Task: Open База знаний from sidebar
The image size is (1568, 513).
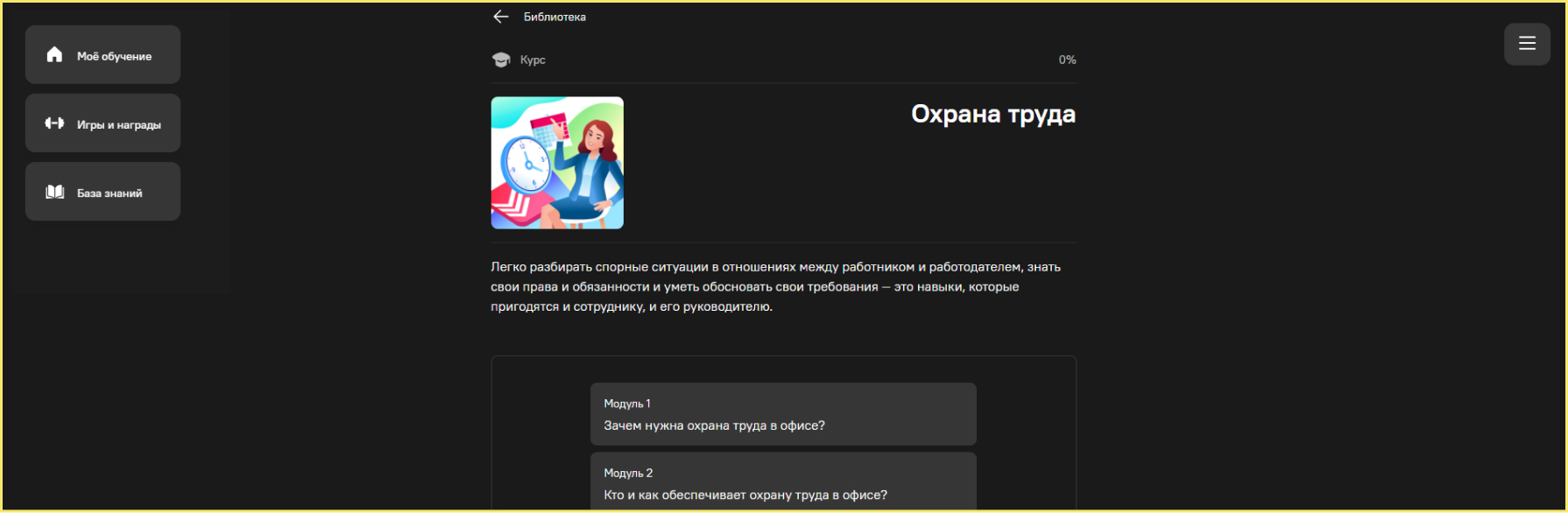Action: 102,192
